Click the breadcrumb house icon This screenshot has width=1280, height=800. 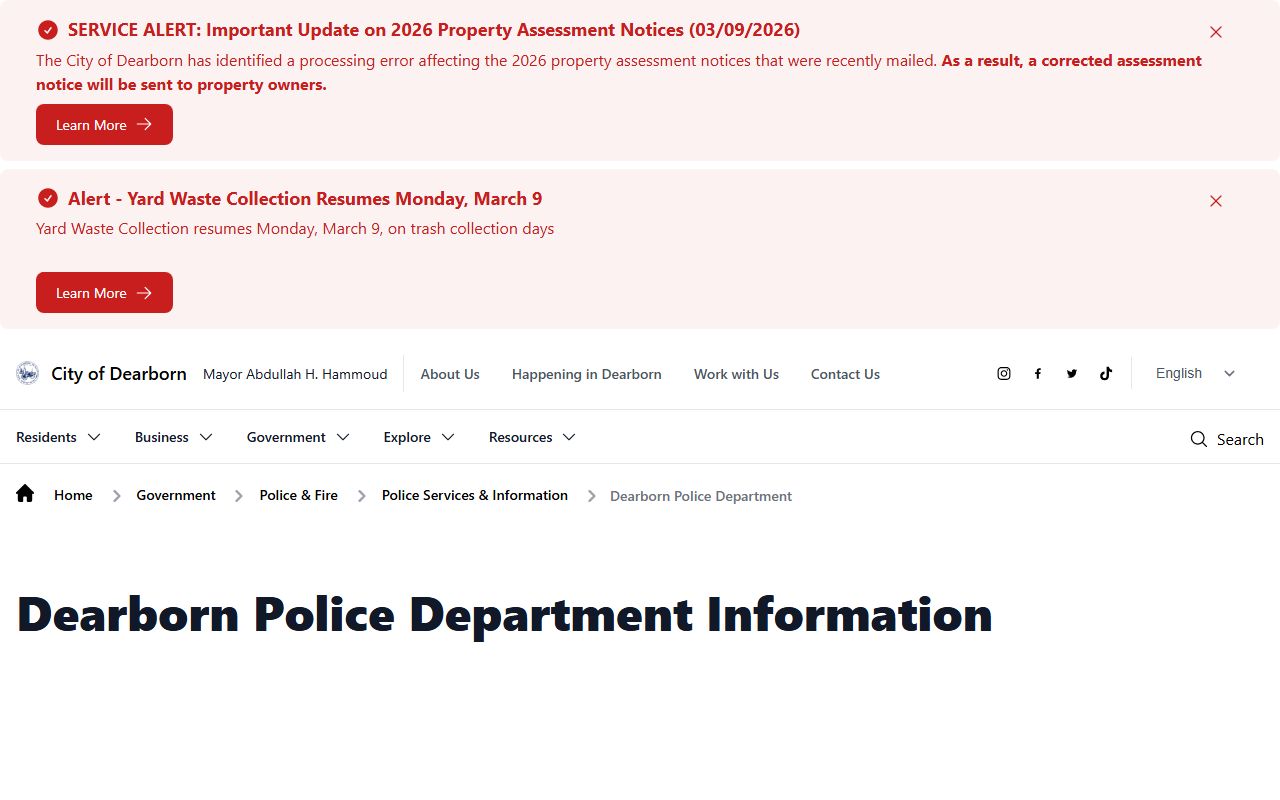25,493
